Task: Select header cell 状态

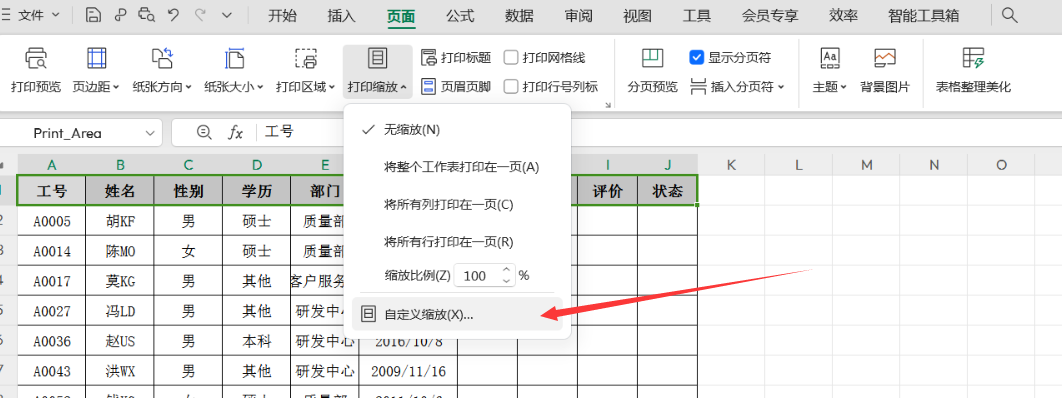Action: [x=667, y=191]
